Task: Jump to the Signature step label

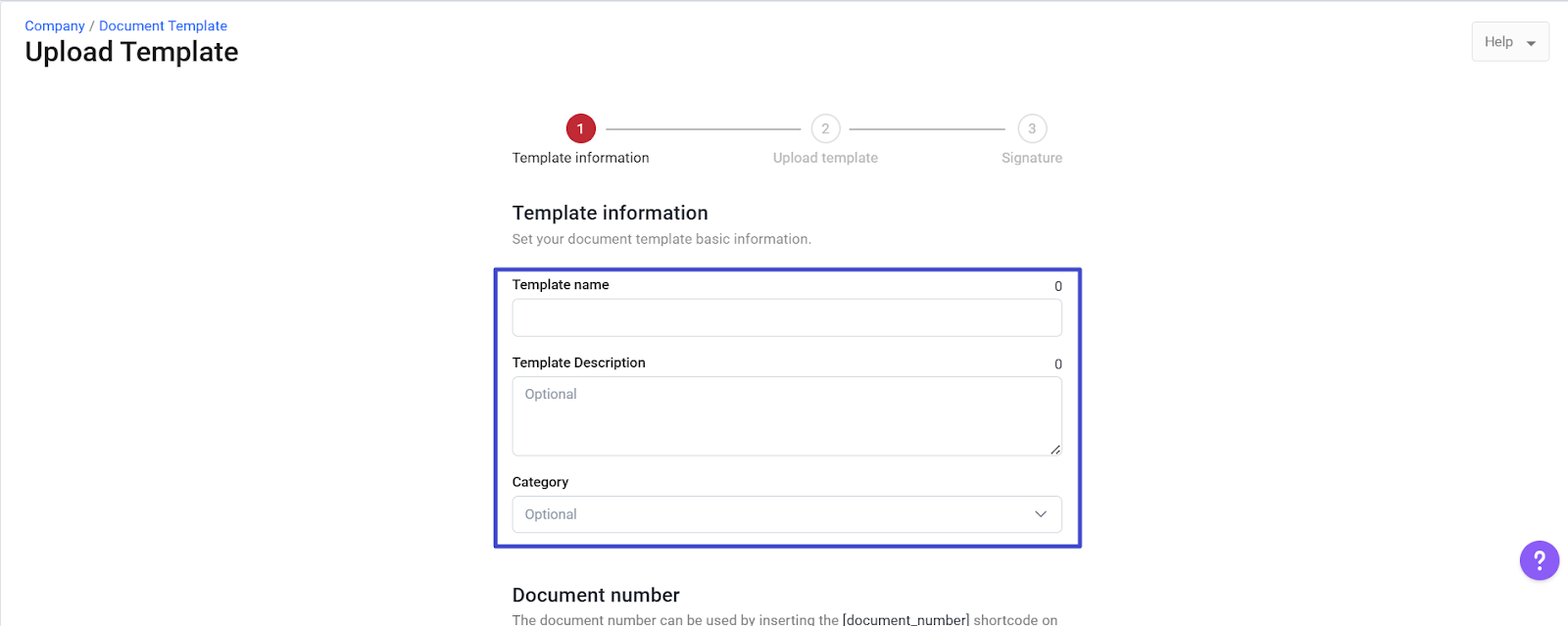Action: 1032,158
